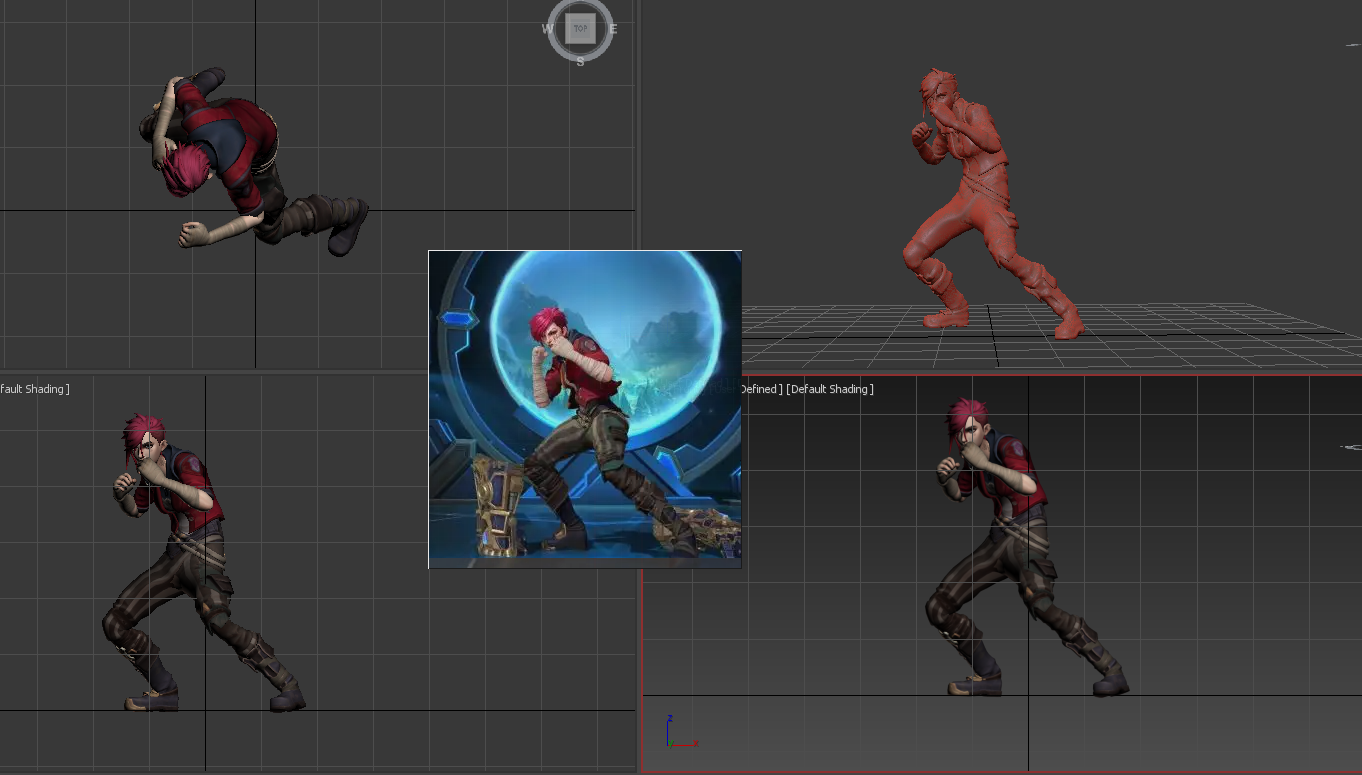Click the S compass letter on ViewCube

[580, 61]
